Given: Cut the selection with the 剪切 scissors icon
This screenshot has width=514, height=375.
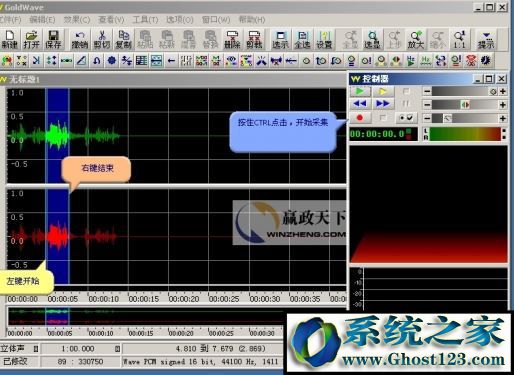Looking at the screenshot, I should click(102, 40).
